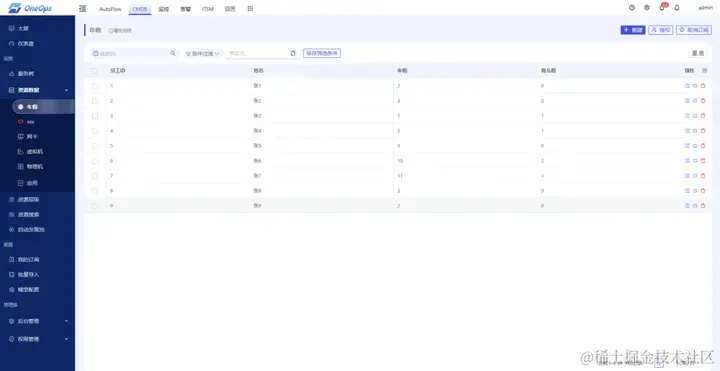The height and width of the screenshot is (371, 720).
Task: Switch to the CMDB top tab
Action: 140,9
